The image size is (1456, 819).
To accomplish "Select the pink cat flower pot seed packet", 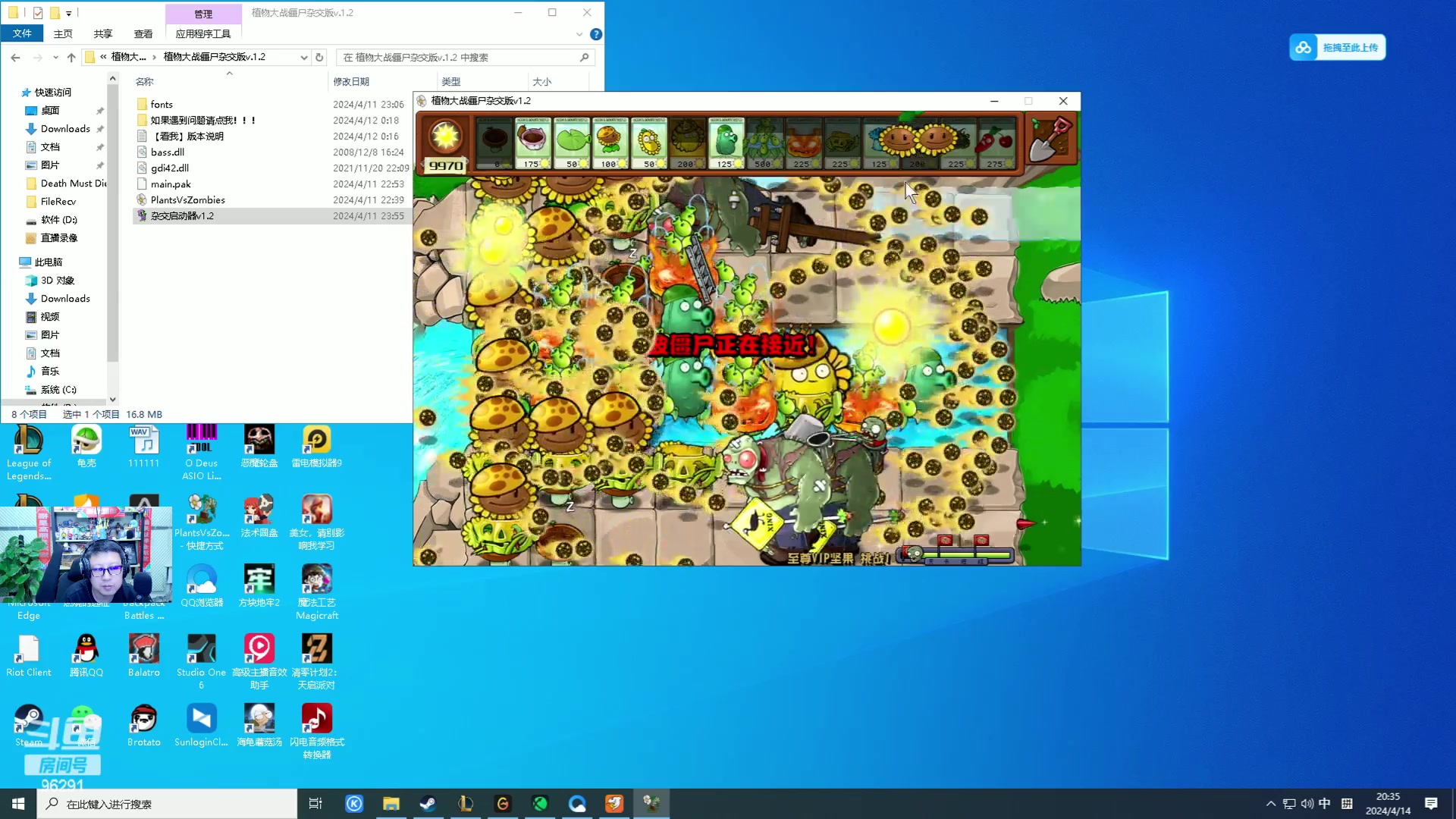I will click(532, 143).
